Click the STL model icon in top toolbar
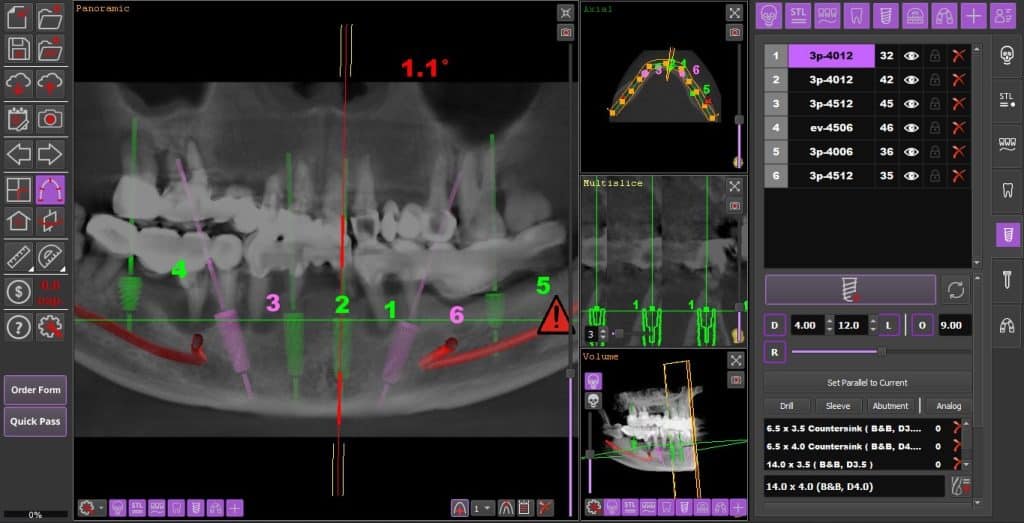 coord(797,16)
